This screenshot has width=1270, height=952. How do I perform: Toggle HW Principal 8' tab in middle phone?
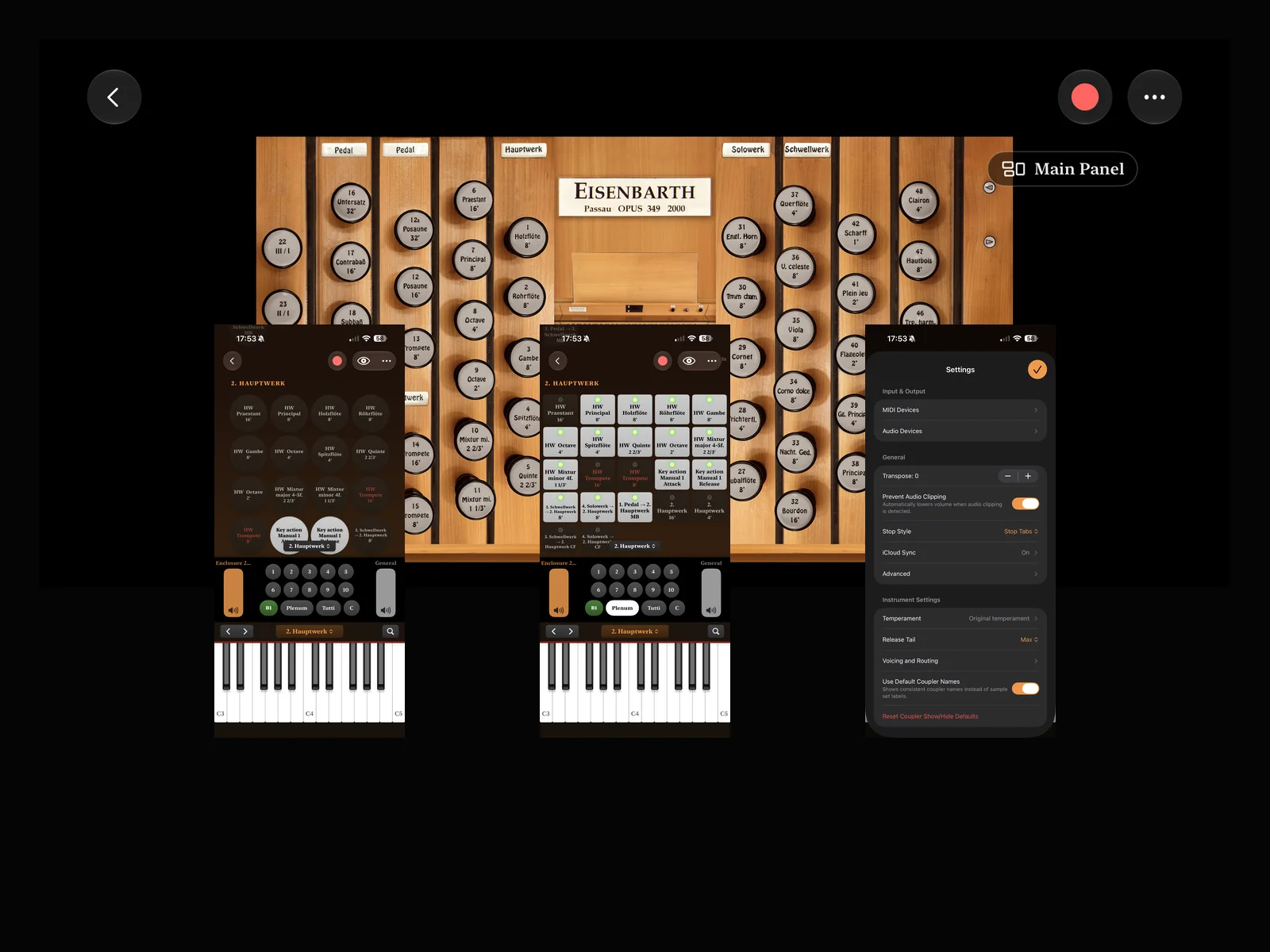pyautogui.click(x=598, y=409)
